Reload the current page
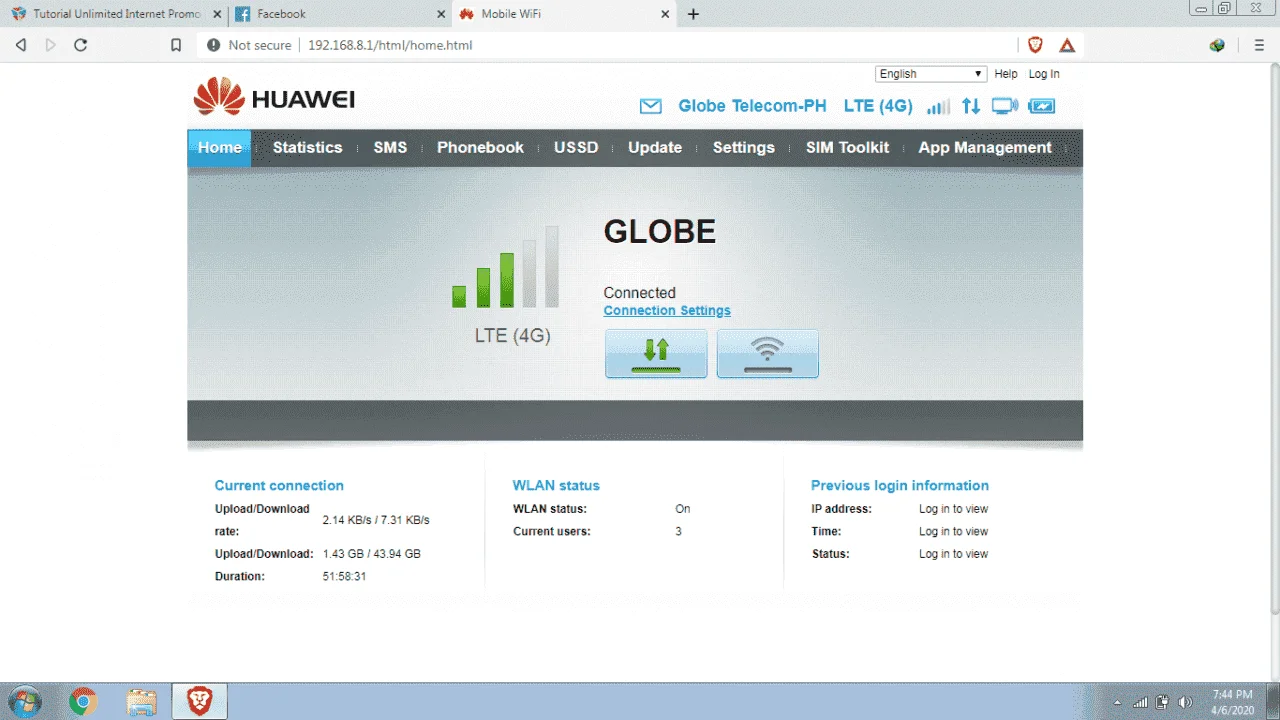This screenshot has height=720, width=1280. 81,45
